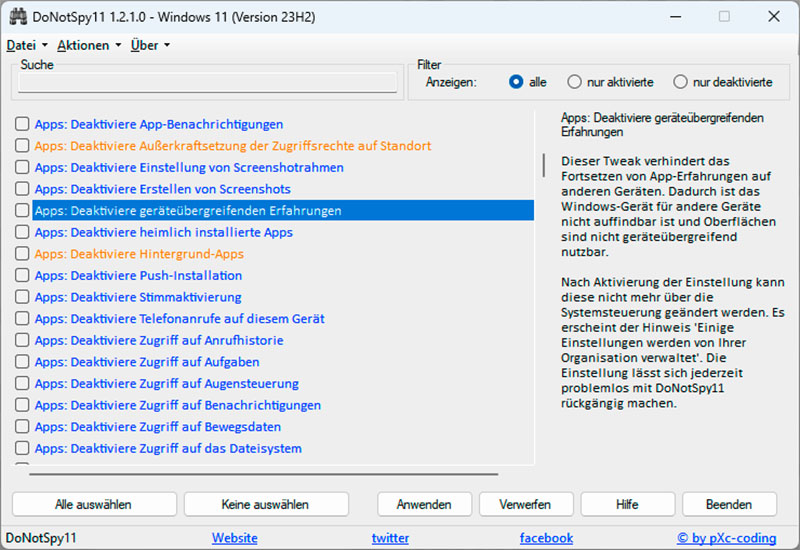Click the tweak list horizontal scrollbar
Screen dimensions: 800x550
[264, 474]
